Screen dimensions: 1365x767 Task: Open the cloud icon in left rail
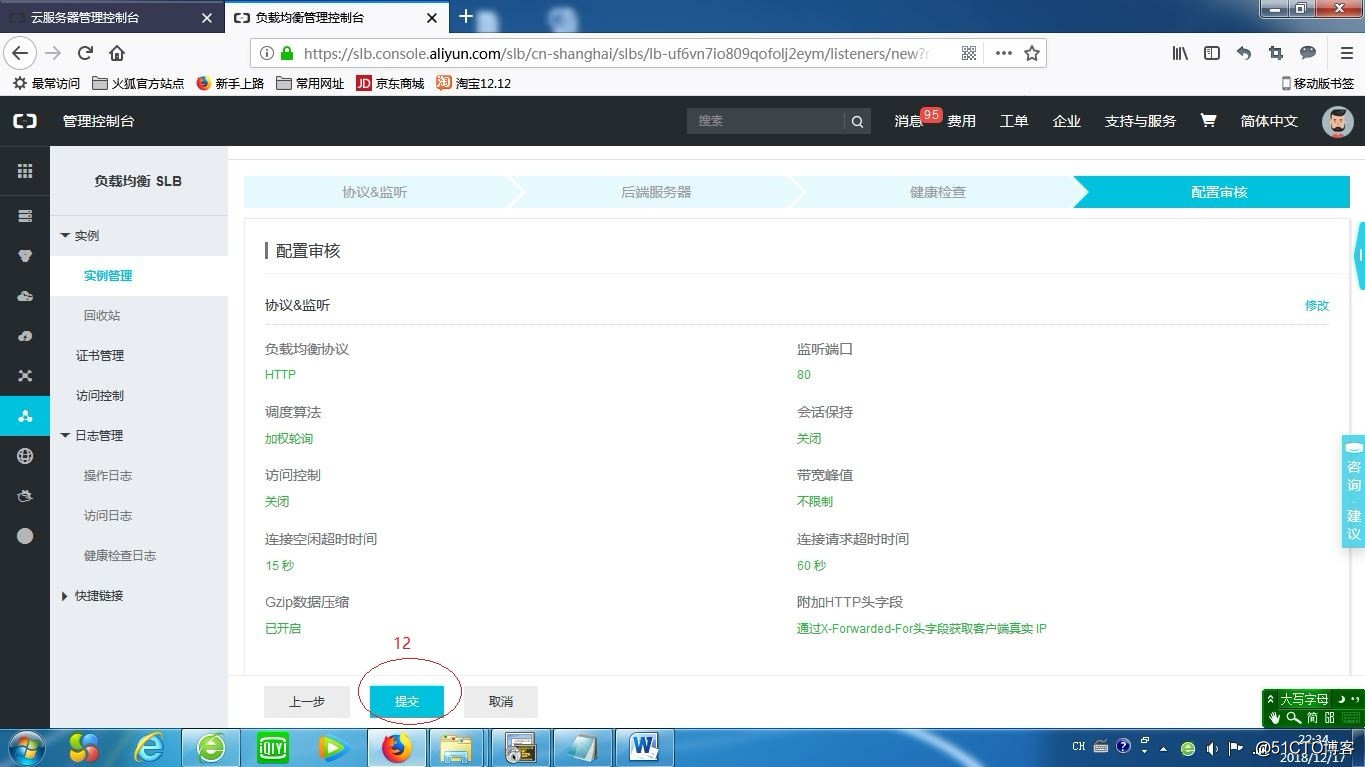[25, 296]
